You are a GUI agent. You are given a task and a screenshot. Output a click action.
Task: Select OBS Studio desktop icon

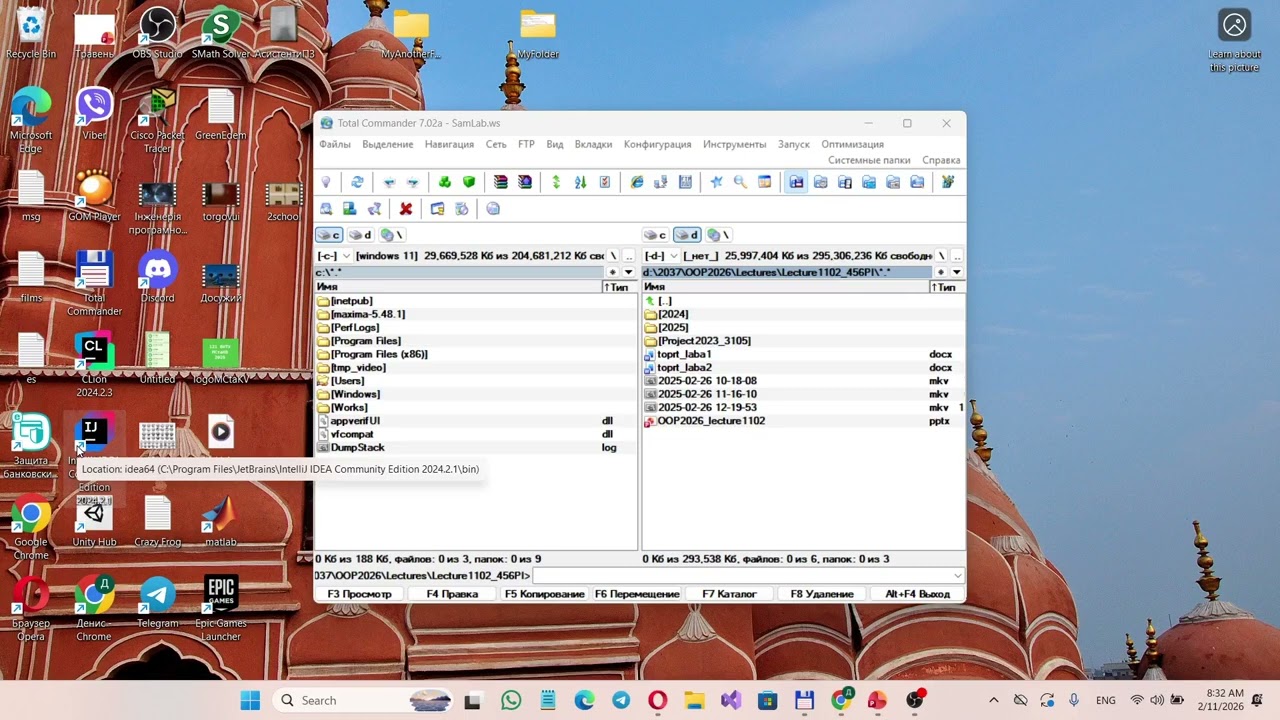[x=157, y=33]
